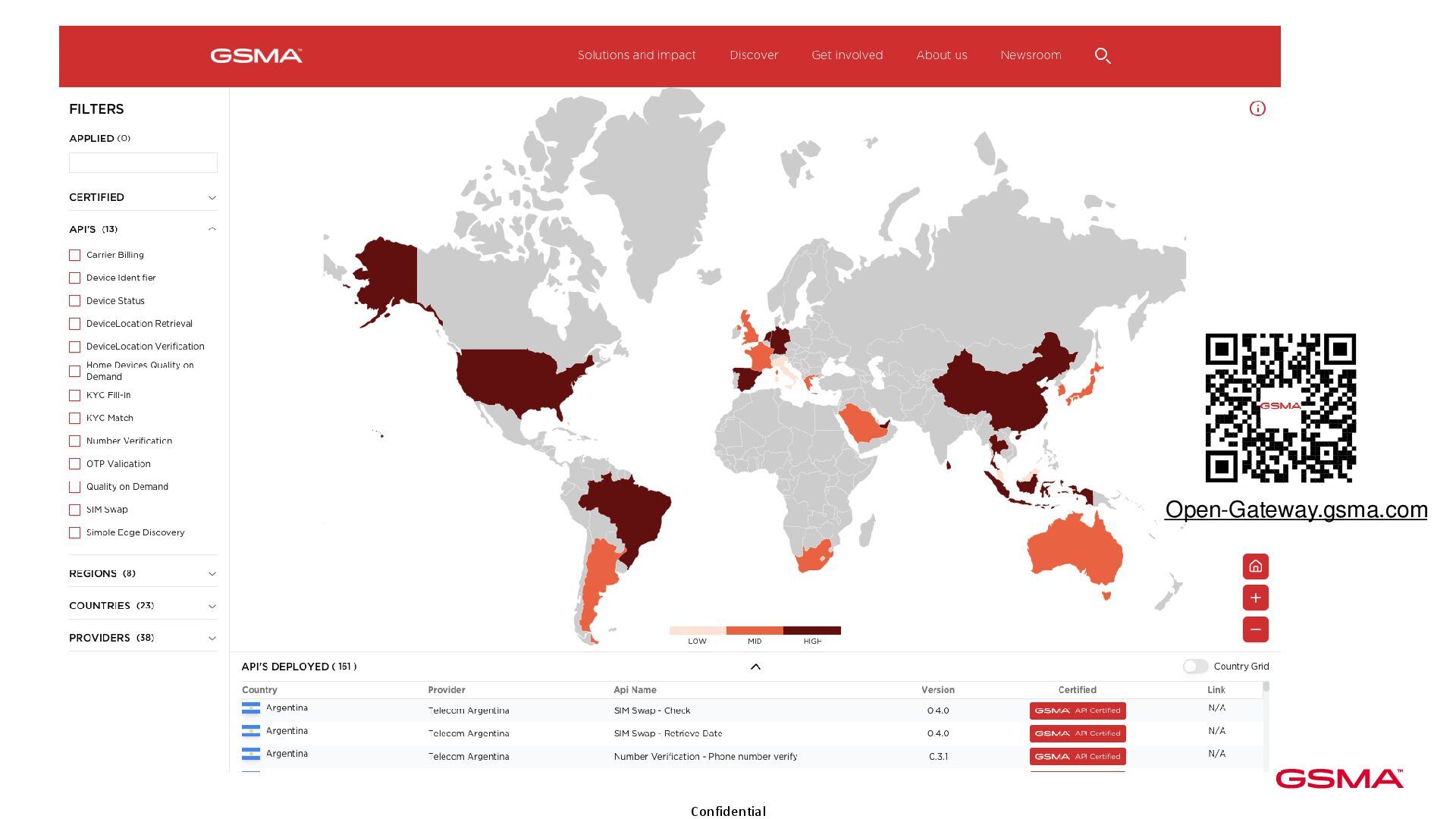1456x819 pixels.
Task: Open the map info icon
Action: click(1257, 108)
